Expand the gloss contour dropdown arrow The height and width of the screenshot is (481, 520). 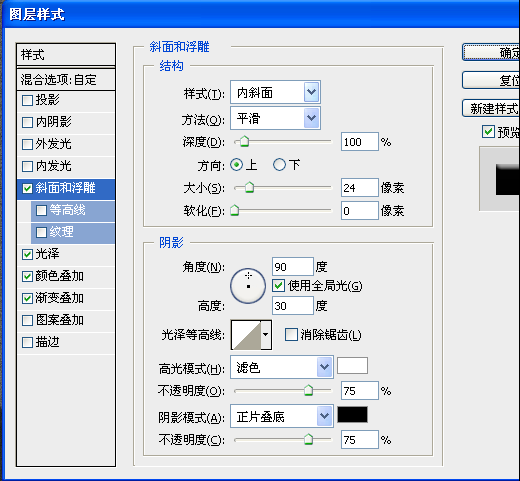tap(266, 335)
